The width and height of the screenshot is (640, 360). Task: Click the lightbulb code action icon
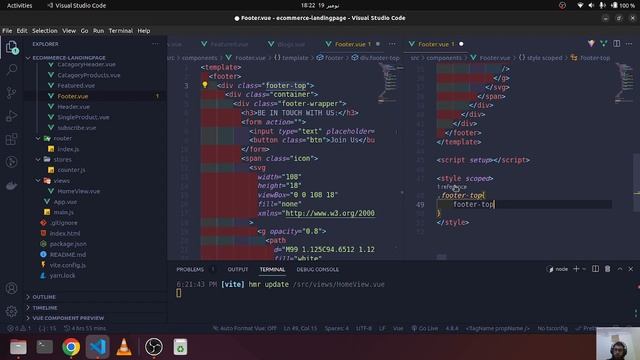204,85
